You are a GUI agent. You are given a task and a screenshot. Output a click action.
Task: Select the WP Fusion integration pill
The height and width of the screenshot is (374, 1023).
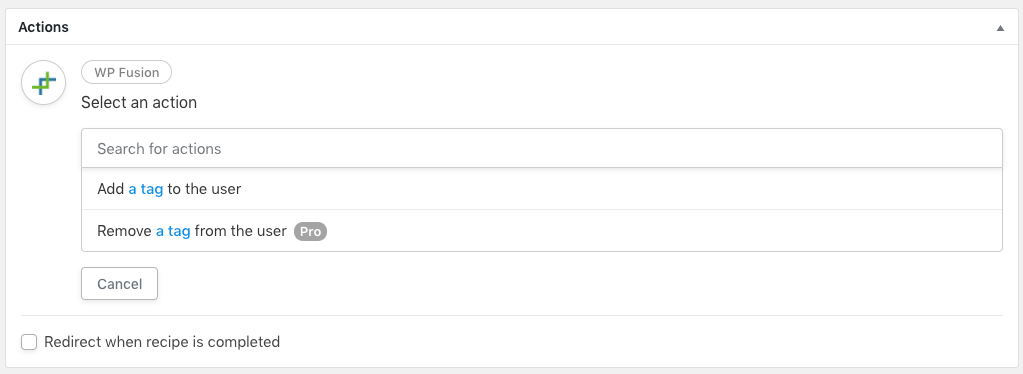127,72
